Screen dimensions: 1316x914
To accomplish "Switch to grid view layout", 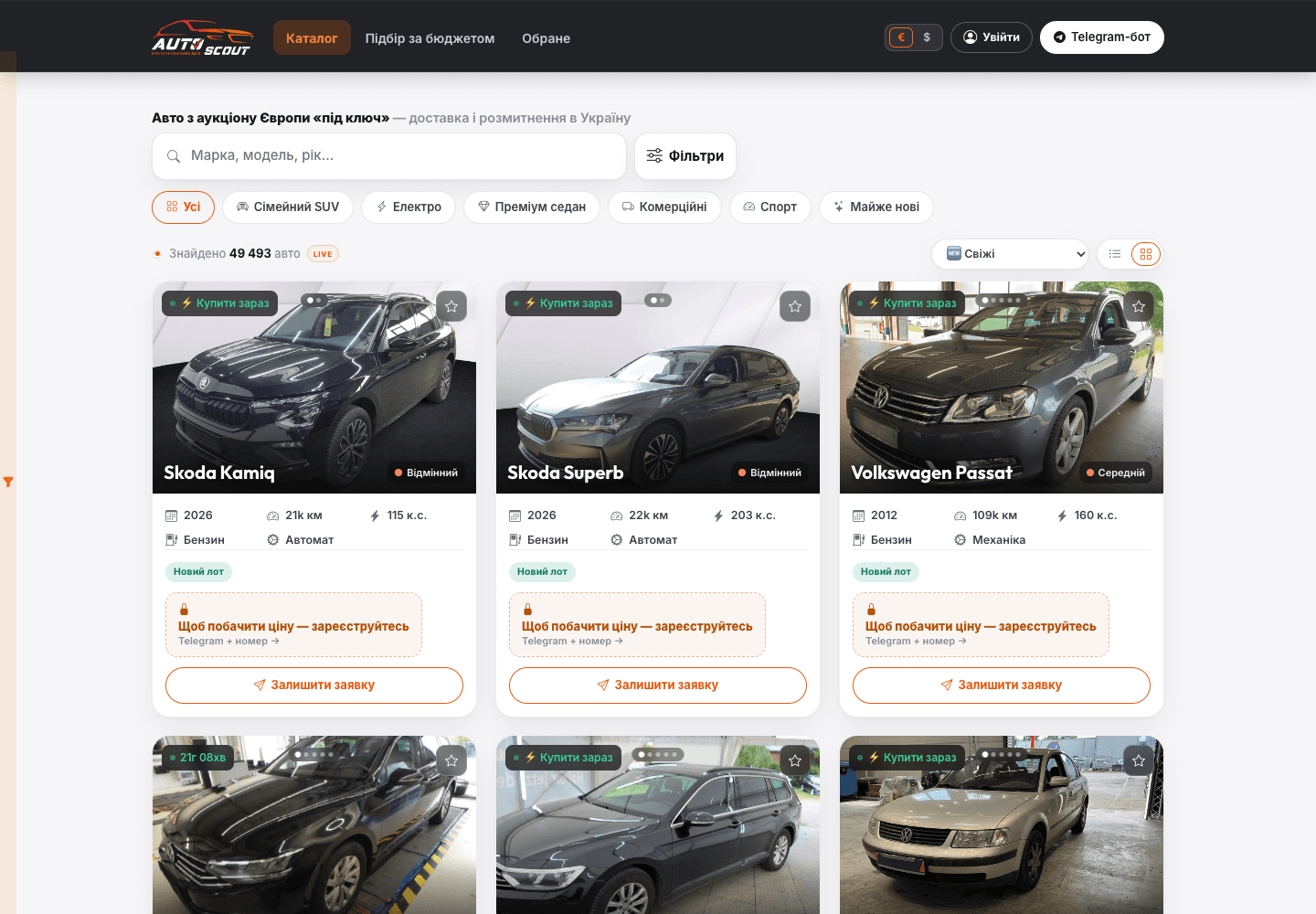I will tap(1146, 254).
